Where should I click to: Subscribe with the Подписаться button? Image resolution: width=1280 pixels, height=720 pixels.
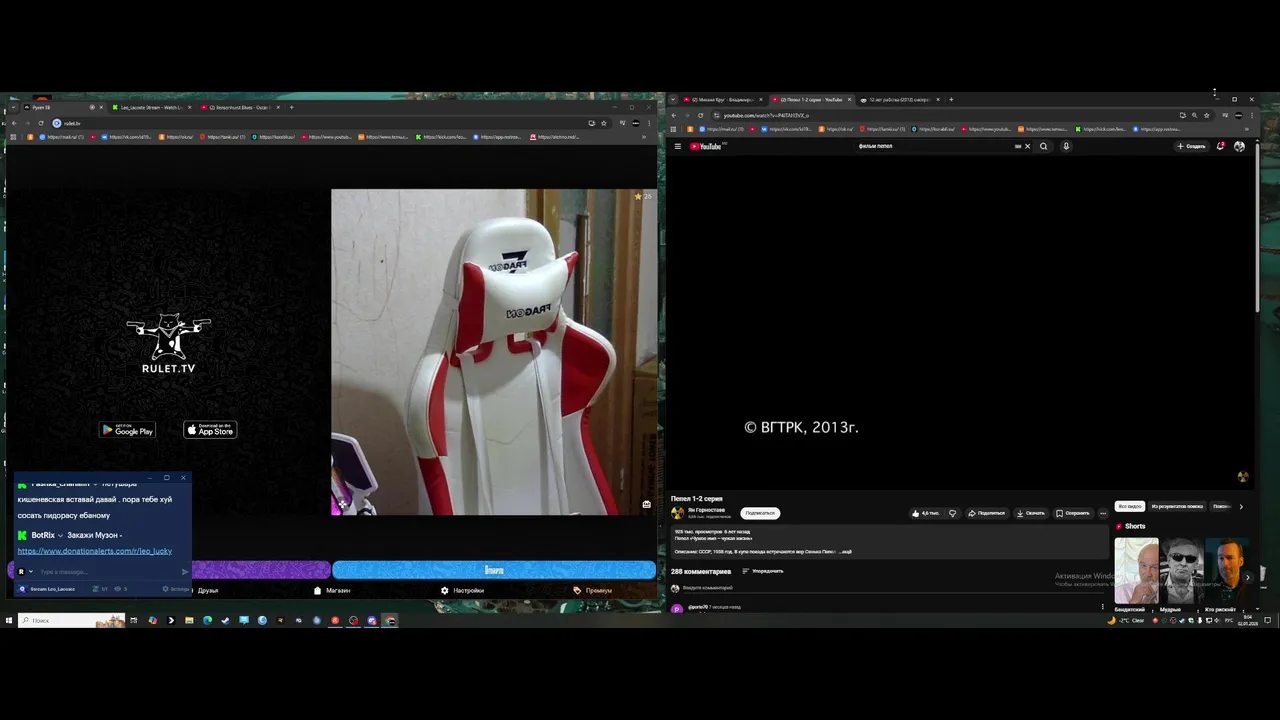click(x=760, y=513)
